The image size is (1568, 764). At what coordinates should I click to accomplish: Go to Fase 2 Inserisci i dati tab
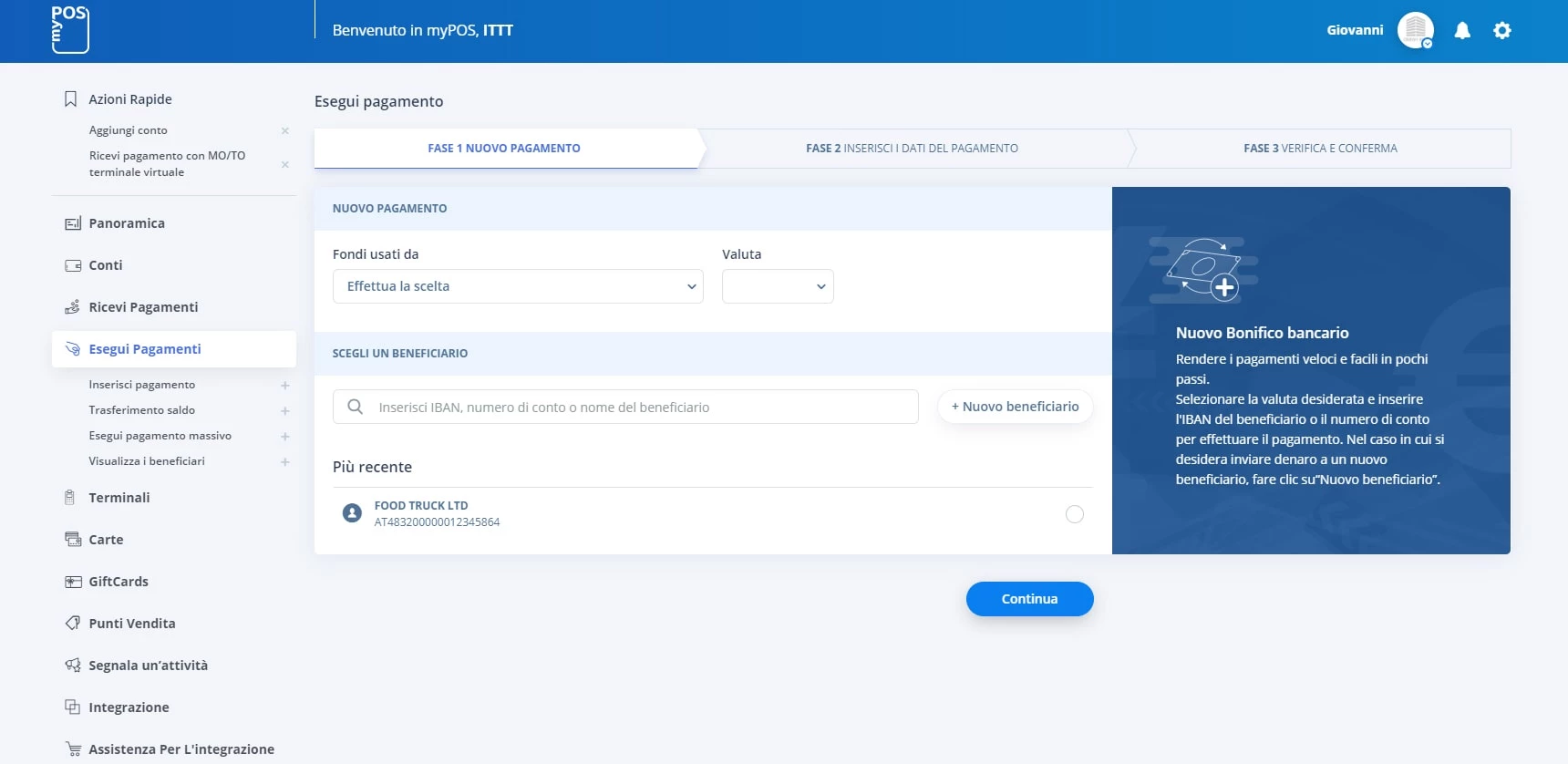(912, 149)
